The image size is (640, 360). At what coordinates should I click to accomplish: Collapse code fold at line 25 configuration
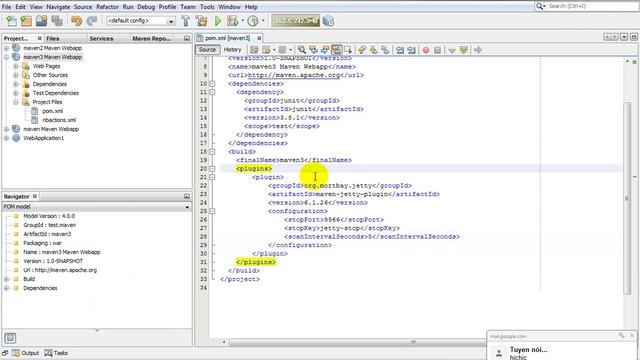(212, 211)
